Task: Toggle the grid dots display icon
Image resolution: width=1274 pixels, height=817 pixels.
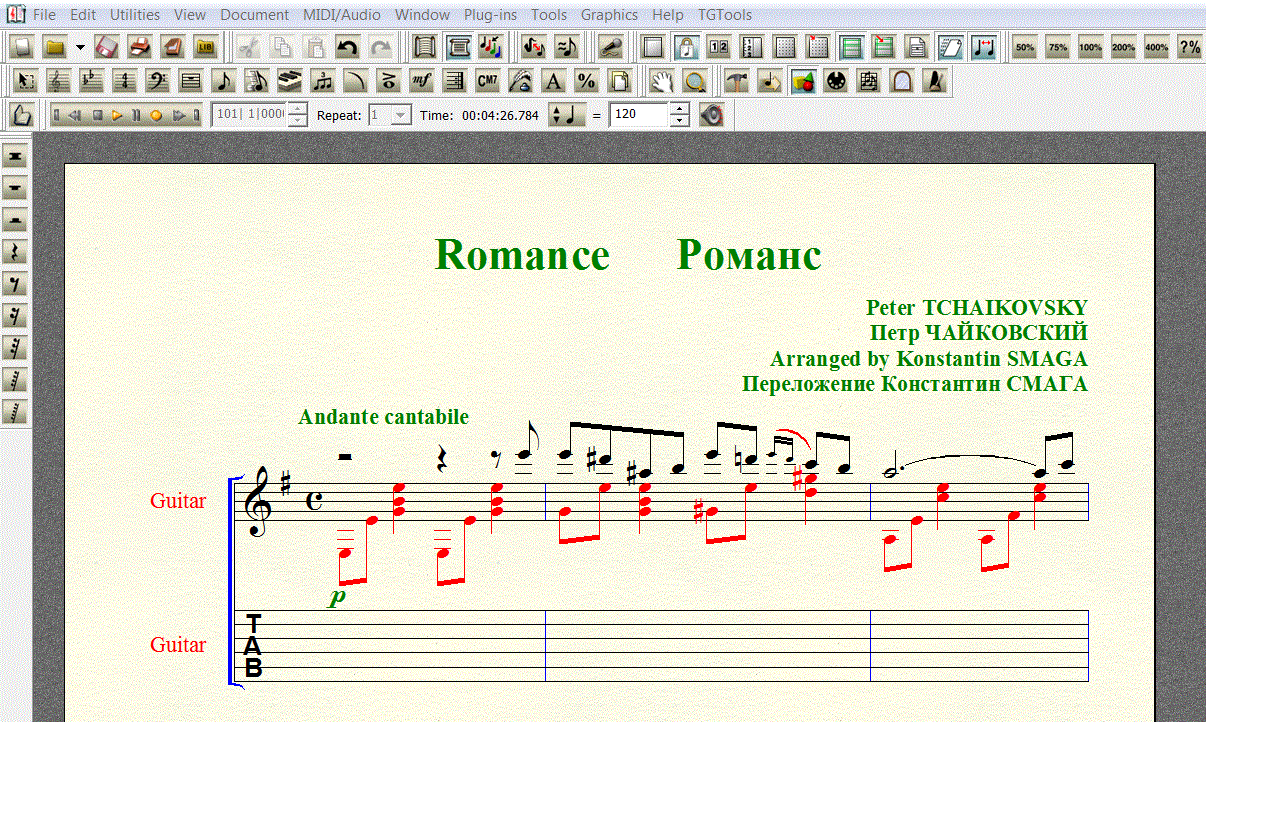Action: click(x=783, y=47)
